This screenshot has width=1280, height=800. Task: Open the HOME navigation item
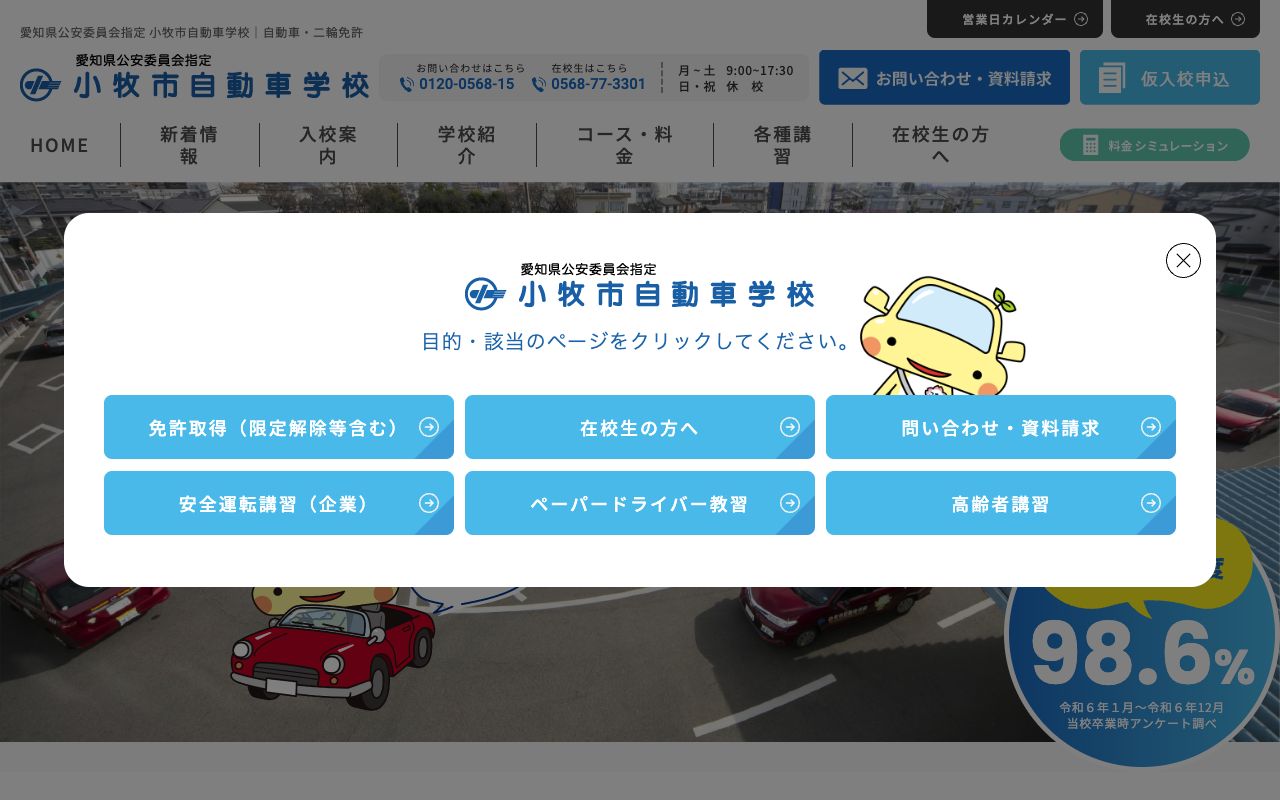(59, 145)
